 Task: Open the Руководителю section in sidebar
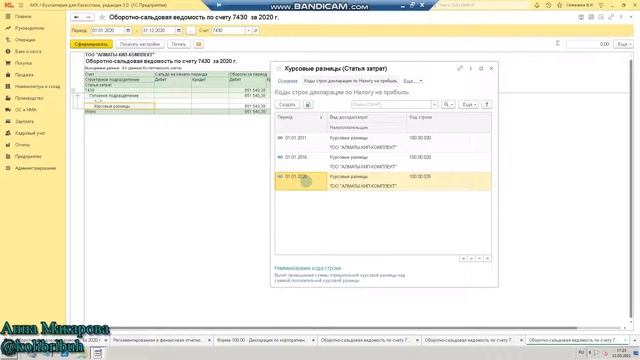click(29, 28)
